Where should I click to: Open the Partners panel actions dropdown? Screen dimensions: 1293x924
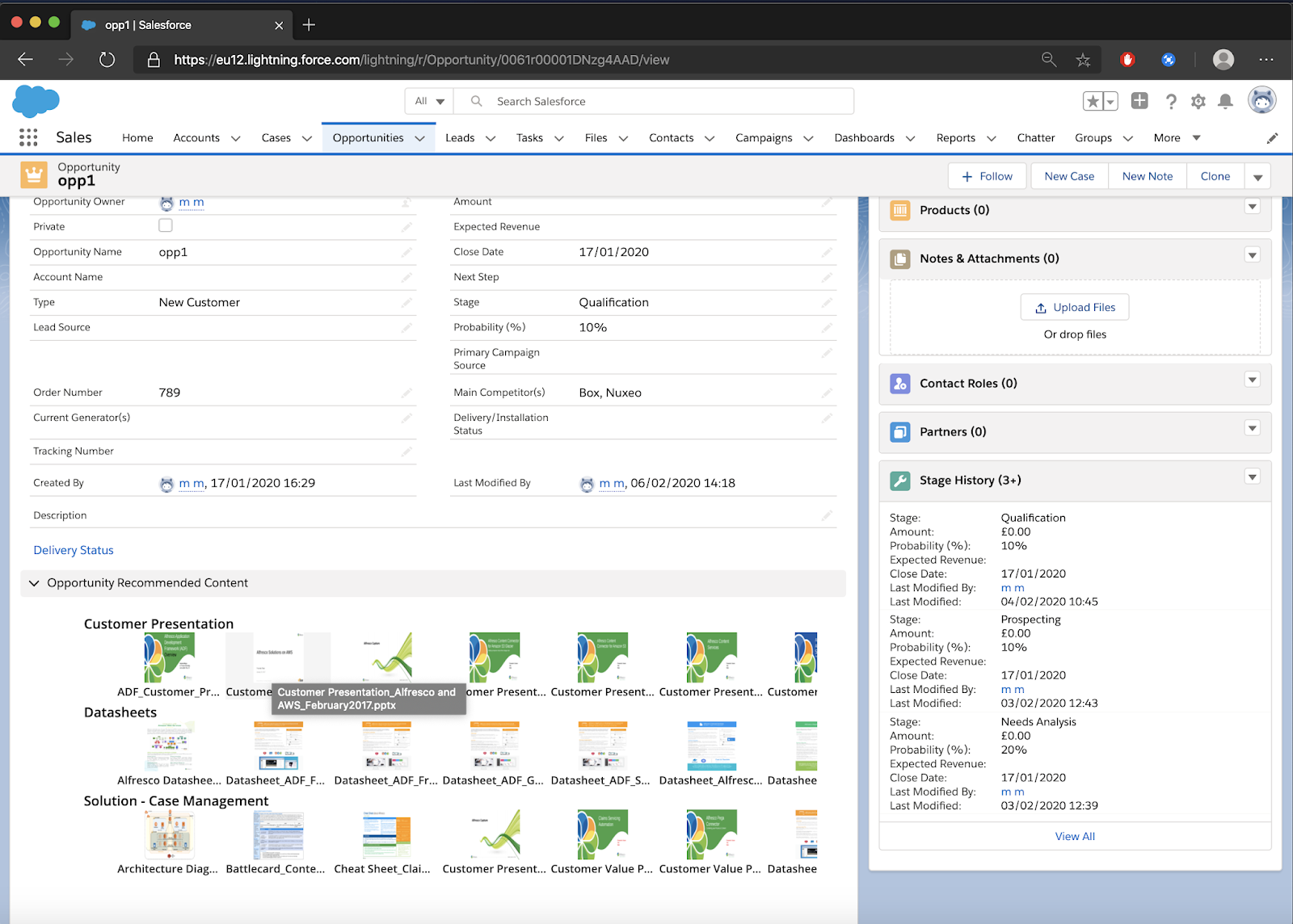pyautogui.click(x=1252, y=428)
